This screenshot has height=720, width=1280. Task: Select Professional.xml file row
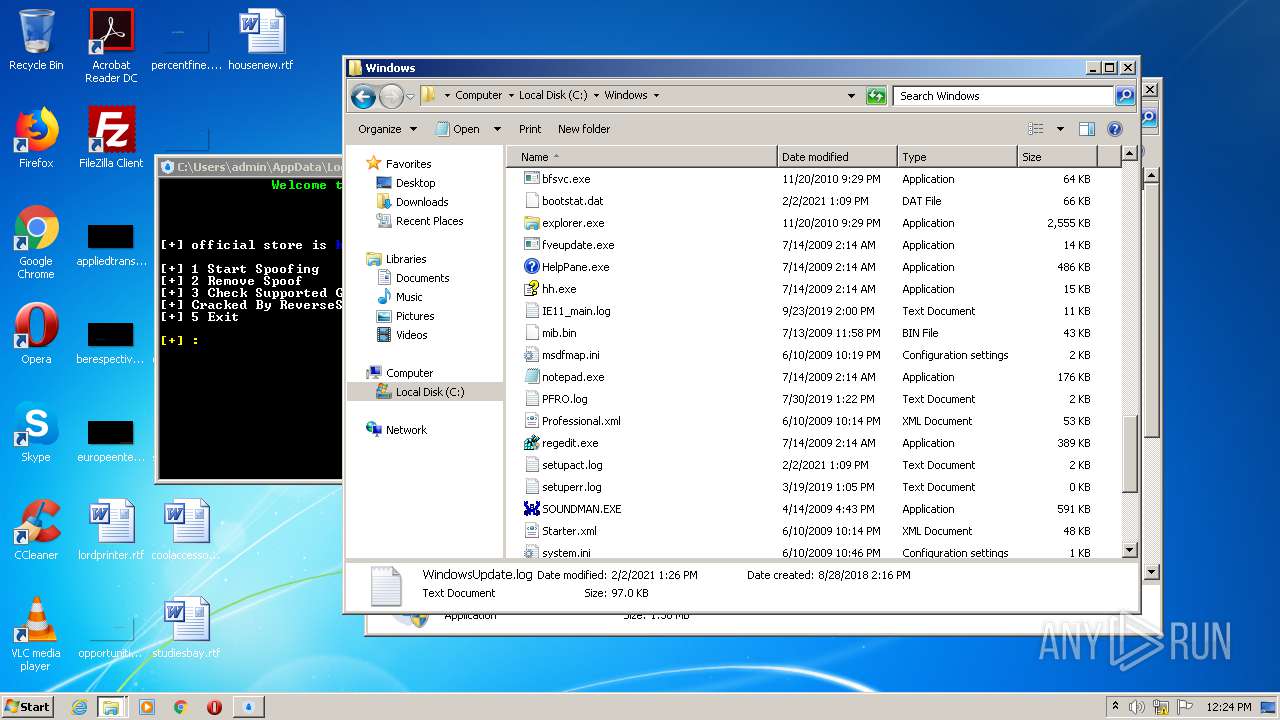[x=811, y=421]
